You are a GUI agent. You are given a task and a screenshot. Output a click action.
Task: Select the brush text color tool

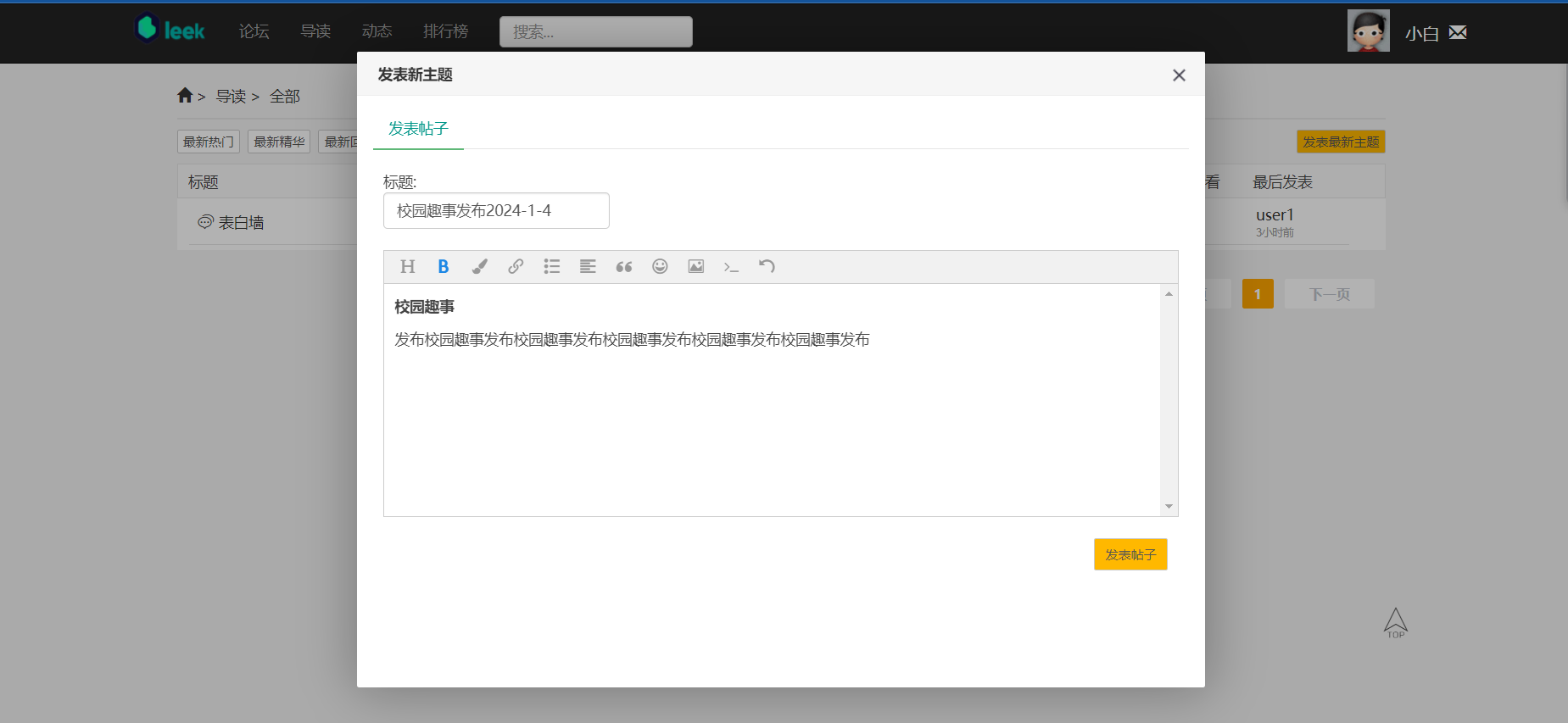(479, 267)
